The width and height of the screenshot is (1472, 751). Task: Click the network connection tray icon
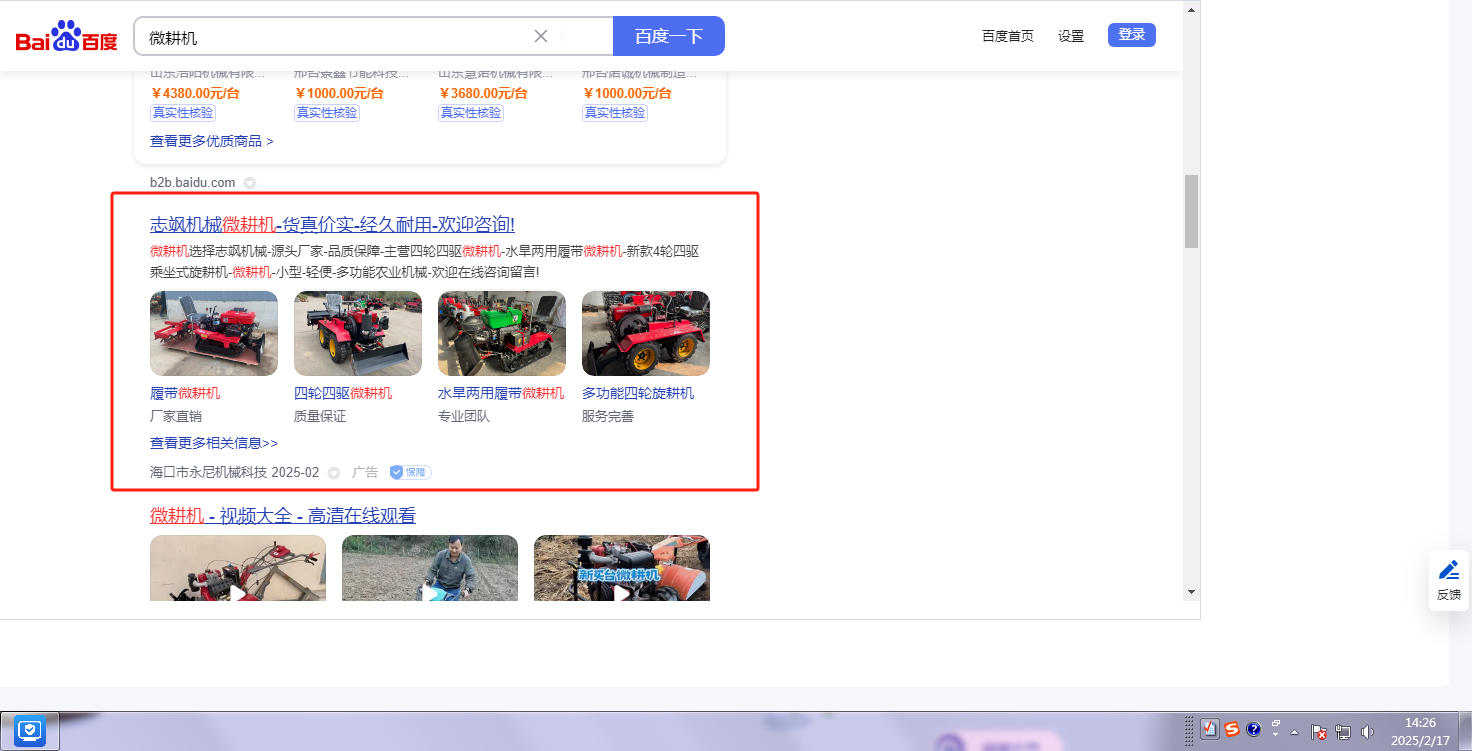[x=1343, y=732]
